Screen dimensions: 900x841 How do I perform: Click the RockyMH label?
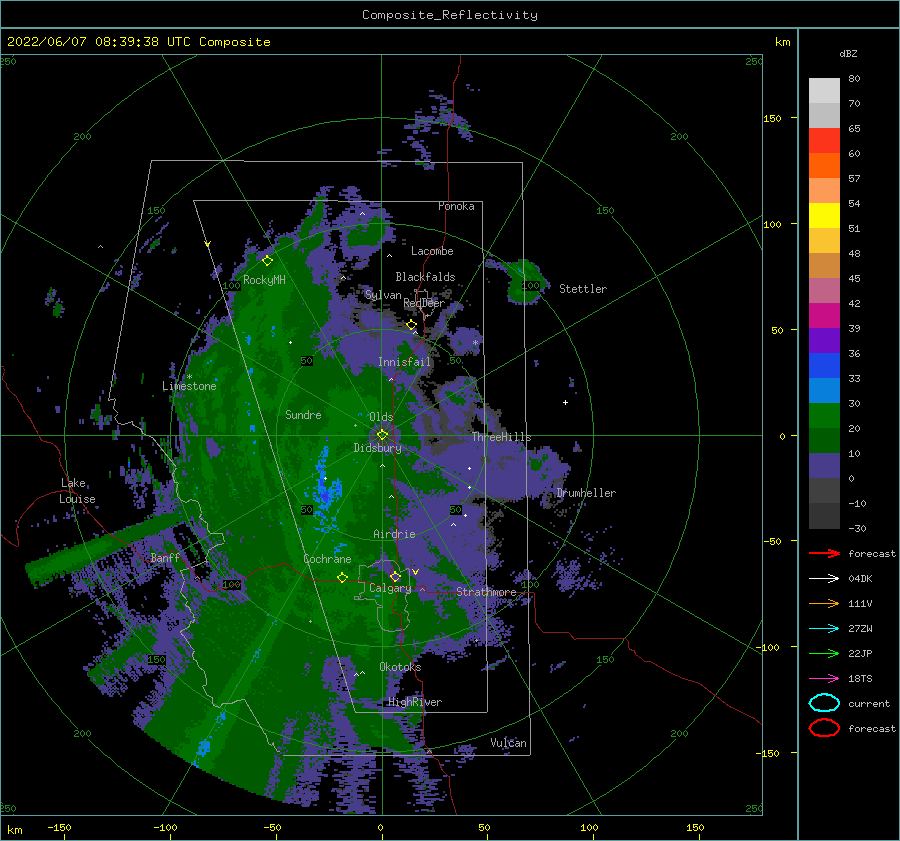click(264, 280)
